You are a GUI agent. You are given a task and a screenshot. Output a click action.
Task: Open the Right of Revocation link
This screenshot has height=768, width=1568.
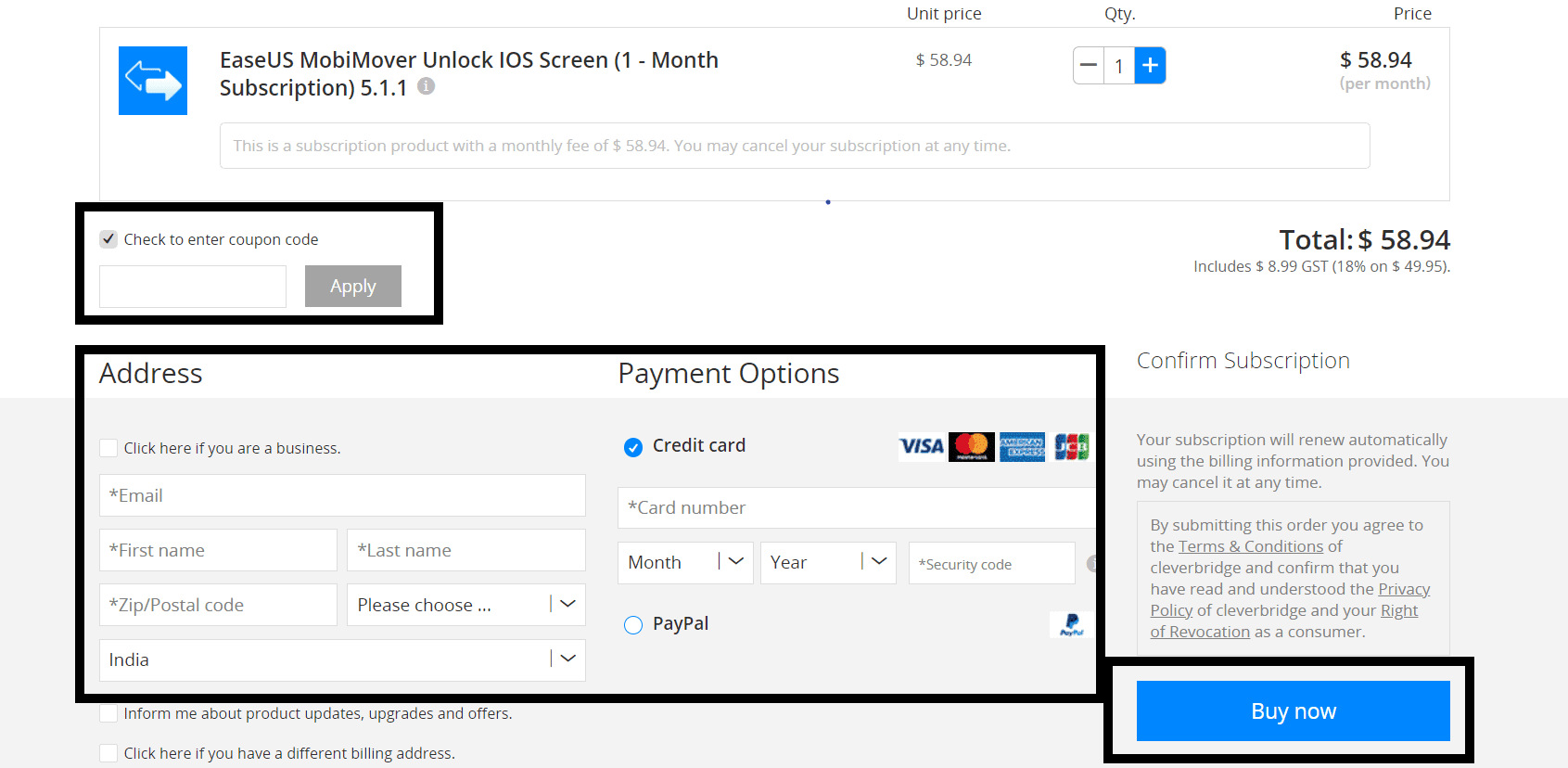1284,621
